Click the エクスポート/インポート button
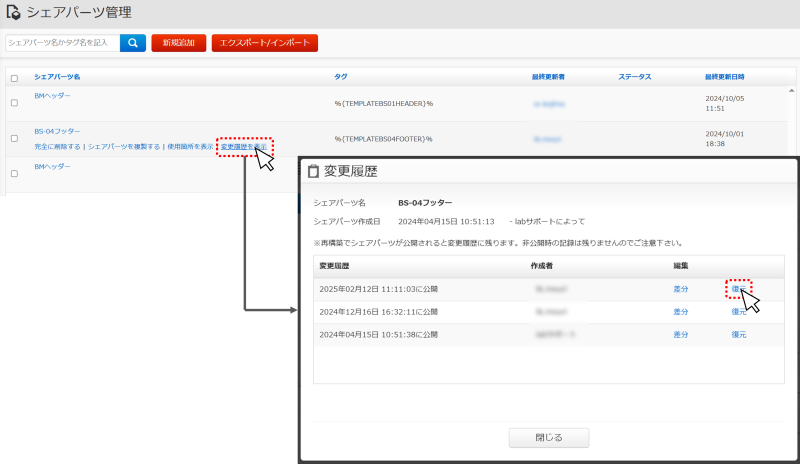This screenshot has width=800, height=464. tap(265, 43)
